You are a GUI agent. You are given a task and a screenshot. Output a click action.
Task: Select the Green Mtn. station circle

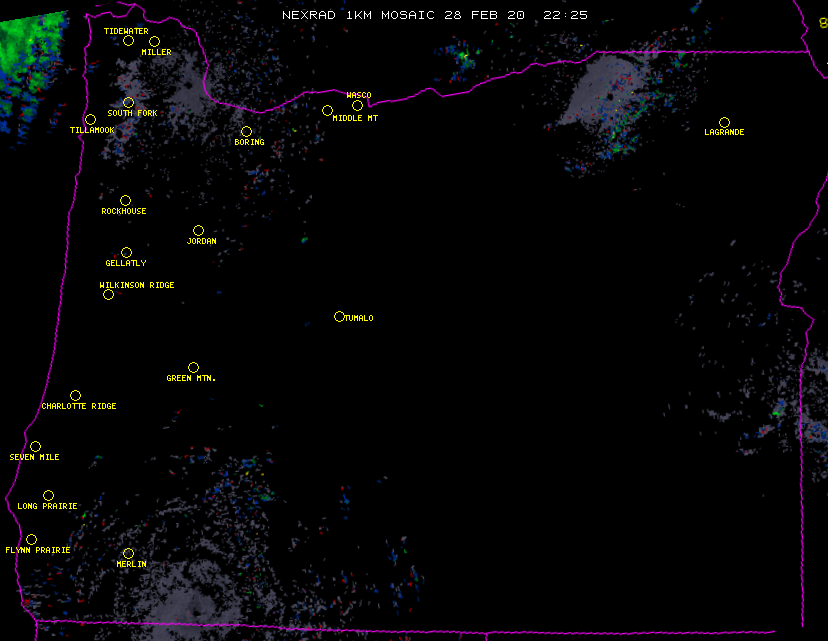(193, 368)
